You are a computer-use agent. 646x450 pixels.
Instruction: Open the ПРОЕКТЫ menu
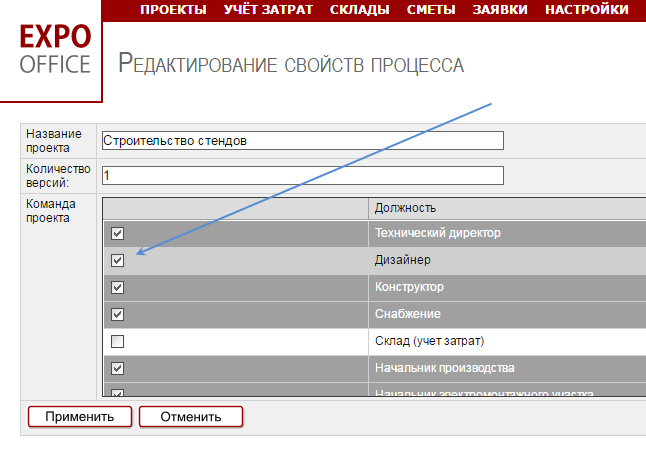pos(173,10)
